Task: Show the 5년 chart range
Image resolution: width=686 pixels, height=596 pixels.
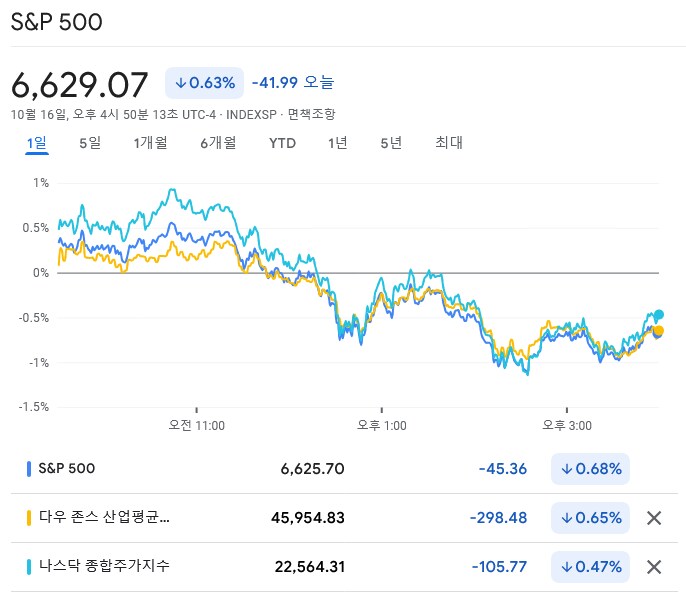Action: (x=391, y=143)
